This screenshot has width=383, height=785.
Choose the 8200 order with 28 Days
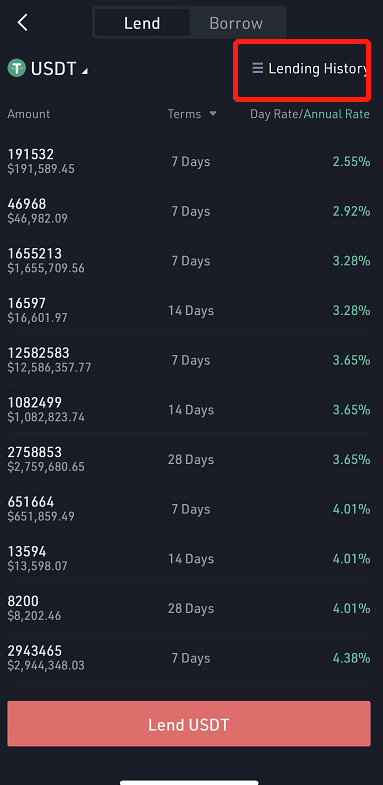pyautogui.click(x=189, y=608)
